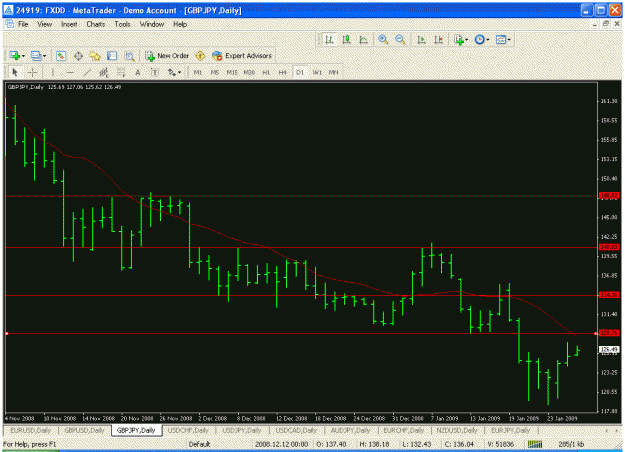The width and height of the screenshot is (625, 452).
Task: Select the text label 'T' tool
Action: tap(155, 73)
